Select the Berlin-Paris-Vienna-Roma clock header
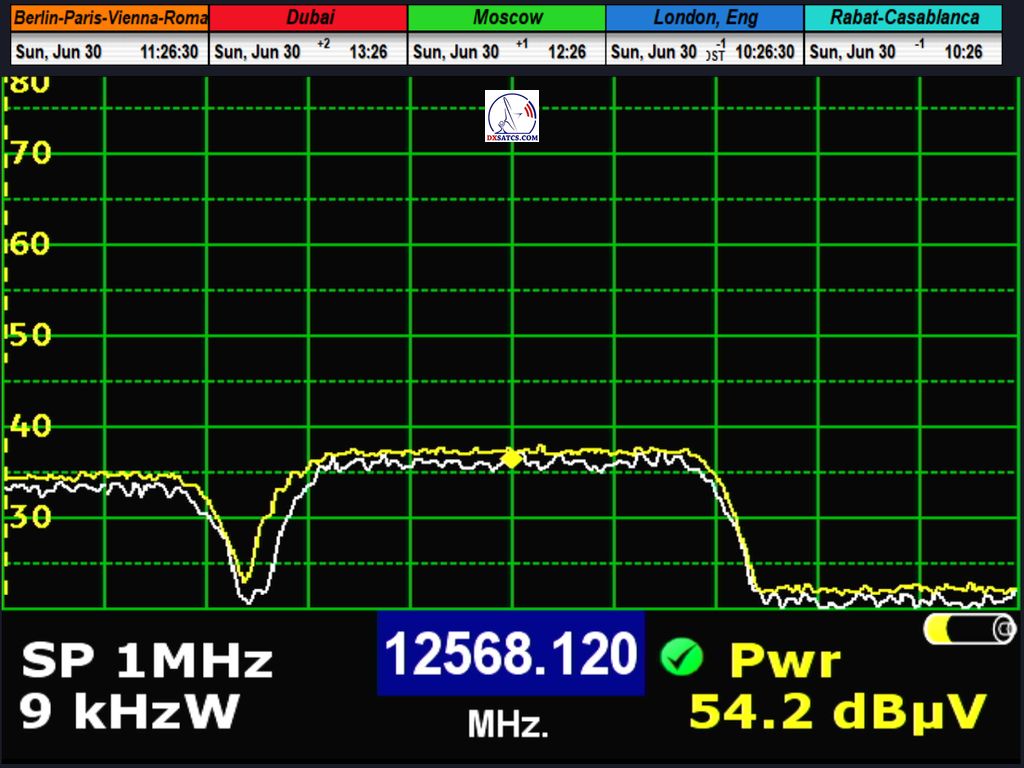 point(110,18)
